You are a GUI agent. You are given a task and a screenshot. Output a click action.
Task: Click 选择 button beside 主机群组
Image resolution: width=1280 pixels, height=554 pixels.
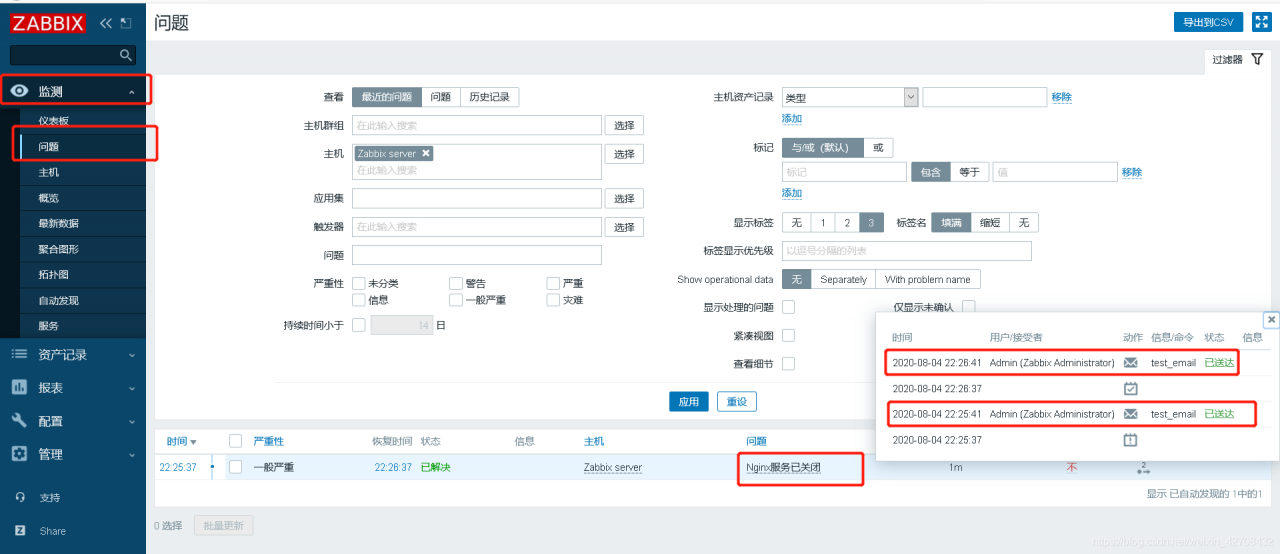(x=624, y=125)
